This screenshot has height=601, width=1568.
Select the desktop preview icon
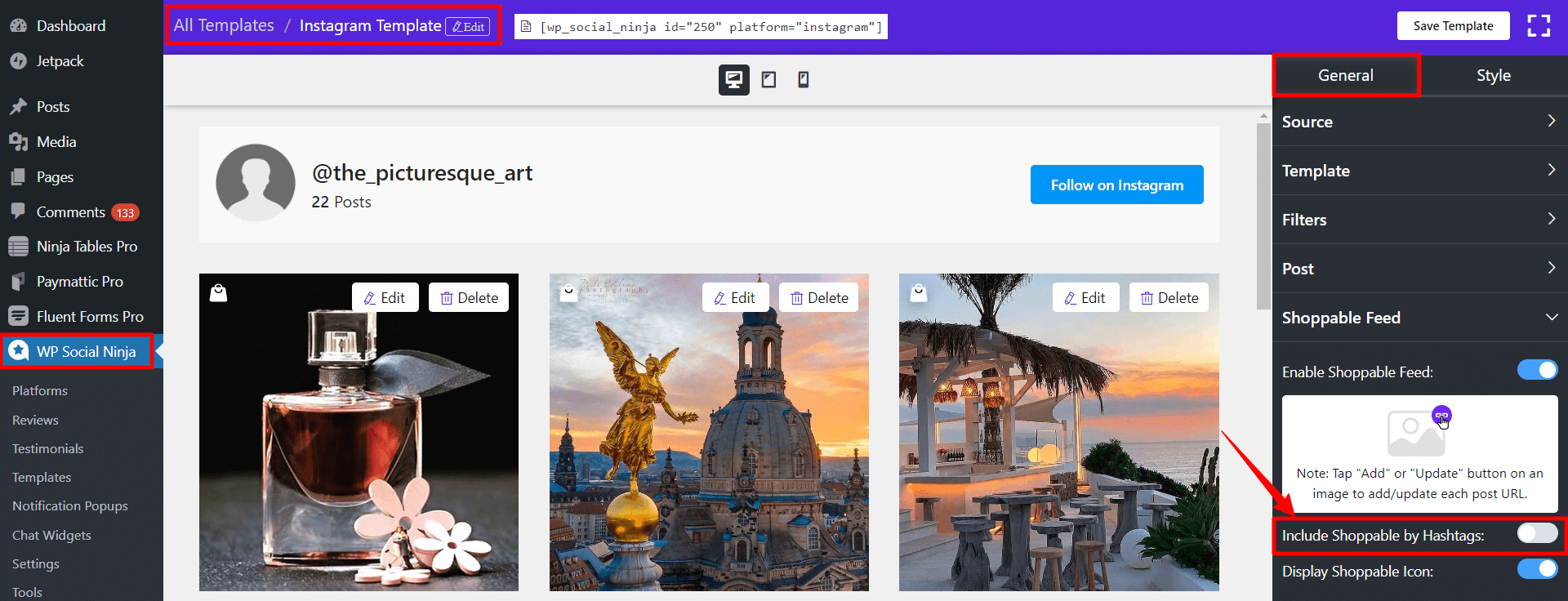(x=733, y=79)
